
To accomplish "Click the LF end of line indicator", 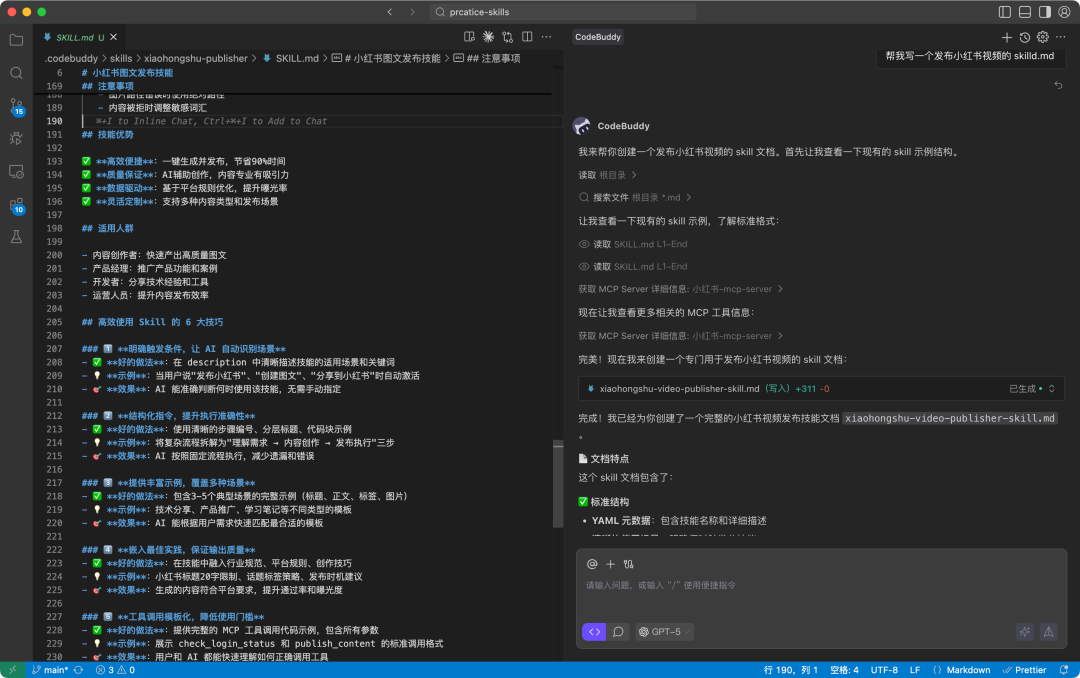I will pyautogui.click(x=915, y=670).
